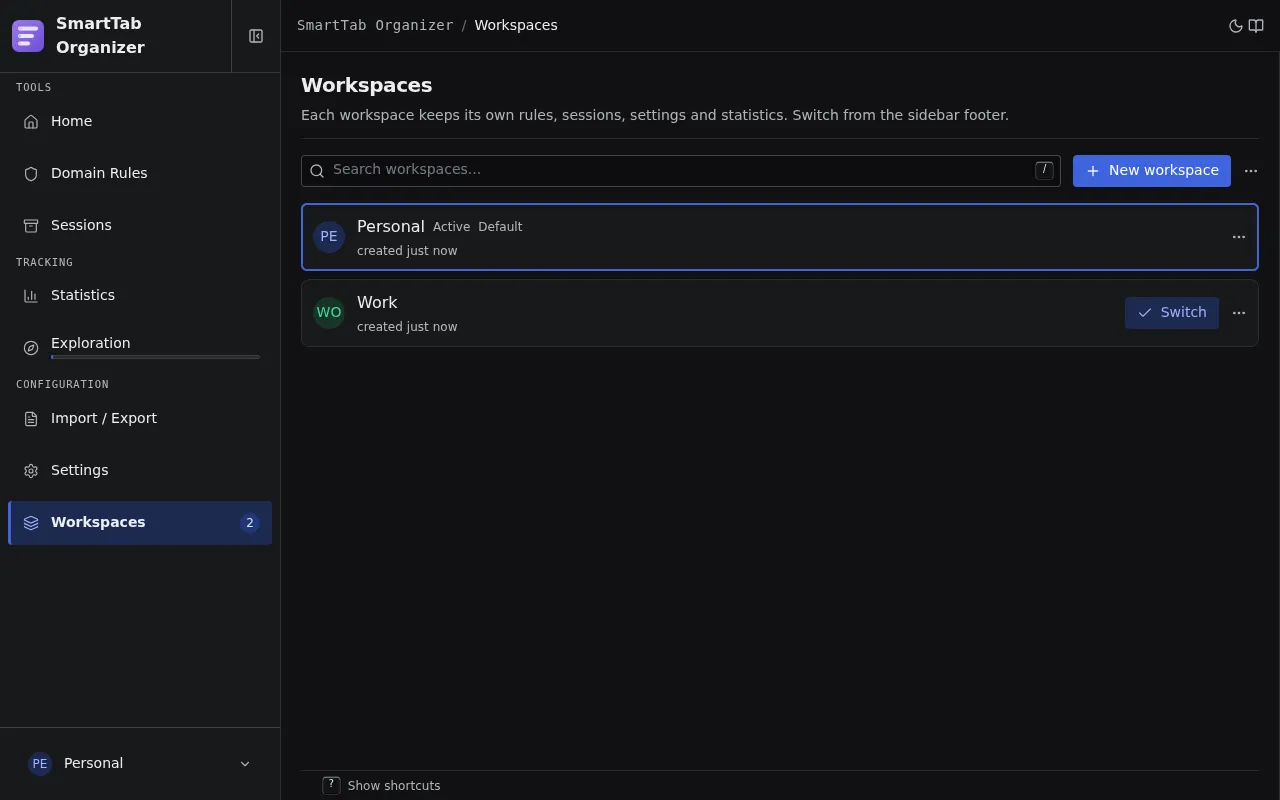The width and height of the screenshot is (1280, 800).
Task: Click the question mark shortcuts key icon
Action: [x=331, y=785]
